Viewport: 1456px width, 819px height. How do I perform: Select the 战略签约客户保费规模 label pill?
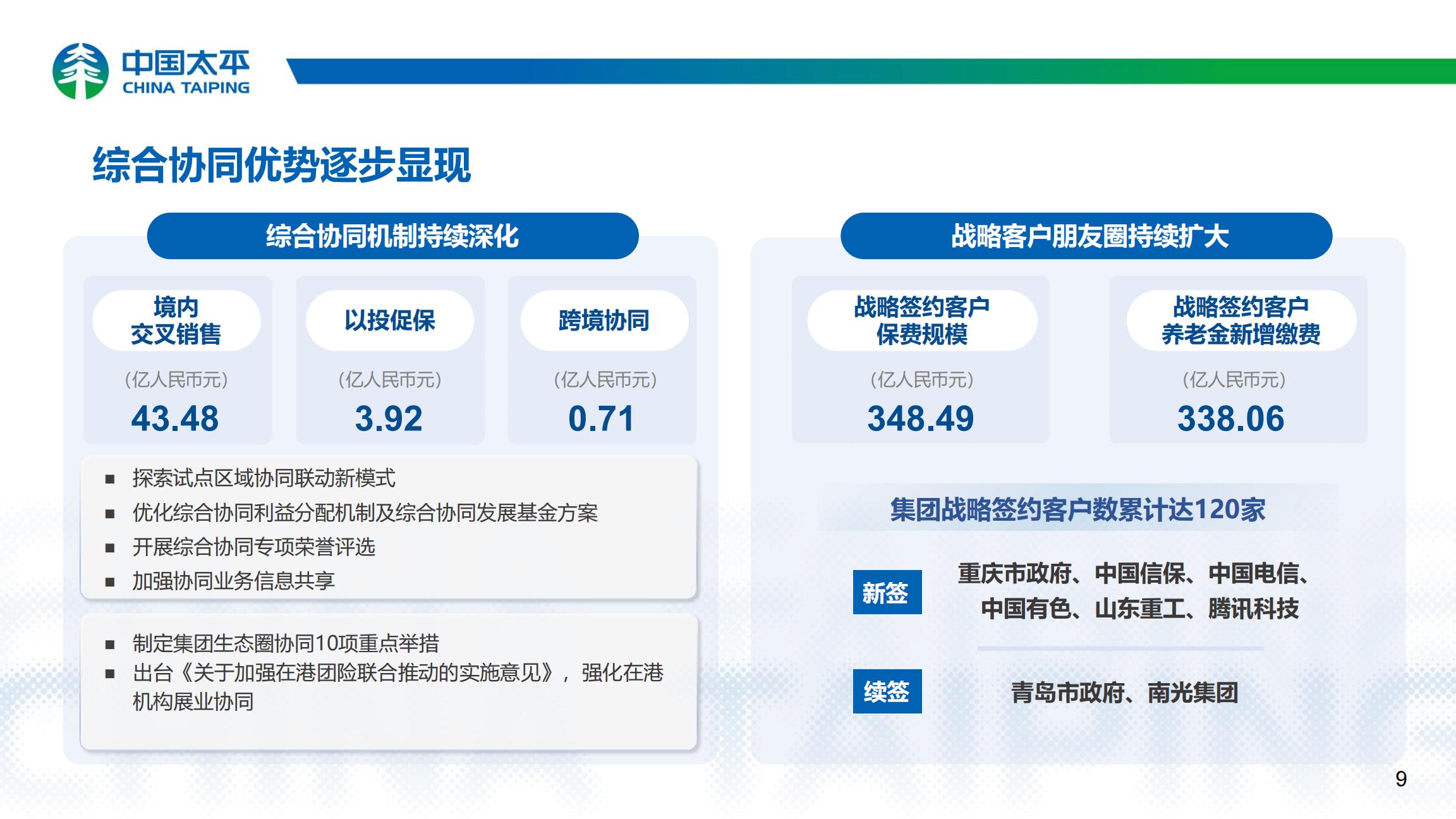[922, 320]
